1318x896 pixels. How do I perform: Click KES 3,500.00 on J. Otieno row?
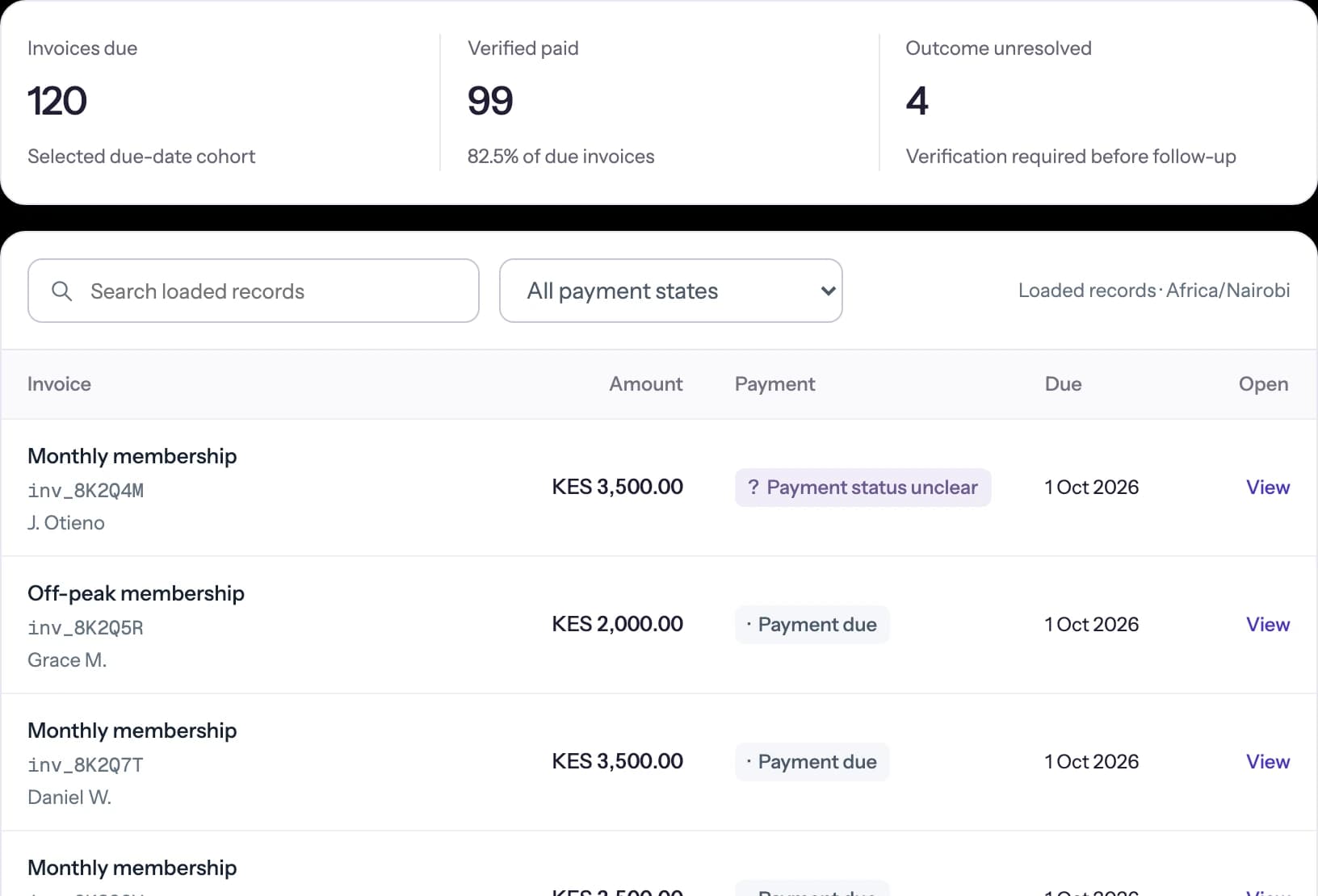click(x=618, y=487)
